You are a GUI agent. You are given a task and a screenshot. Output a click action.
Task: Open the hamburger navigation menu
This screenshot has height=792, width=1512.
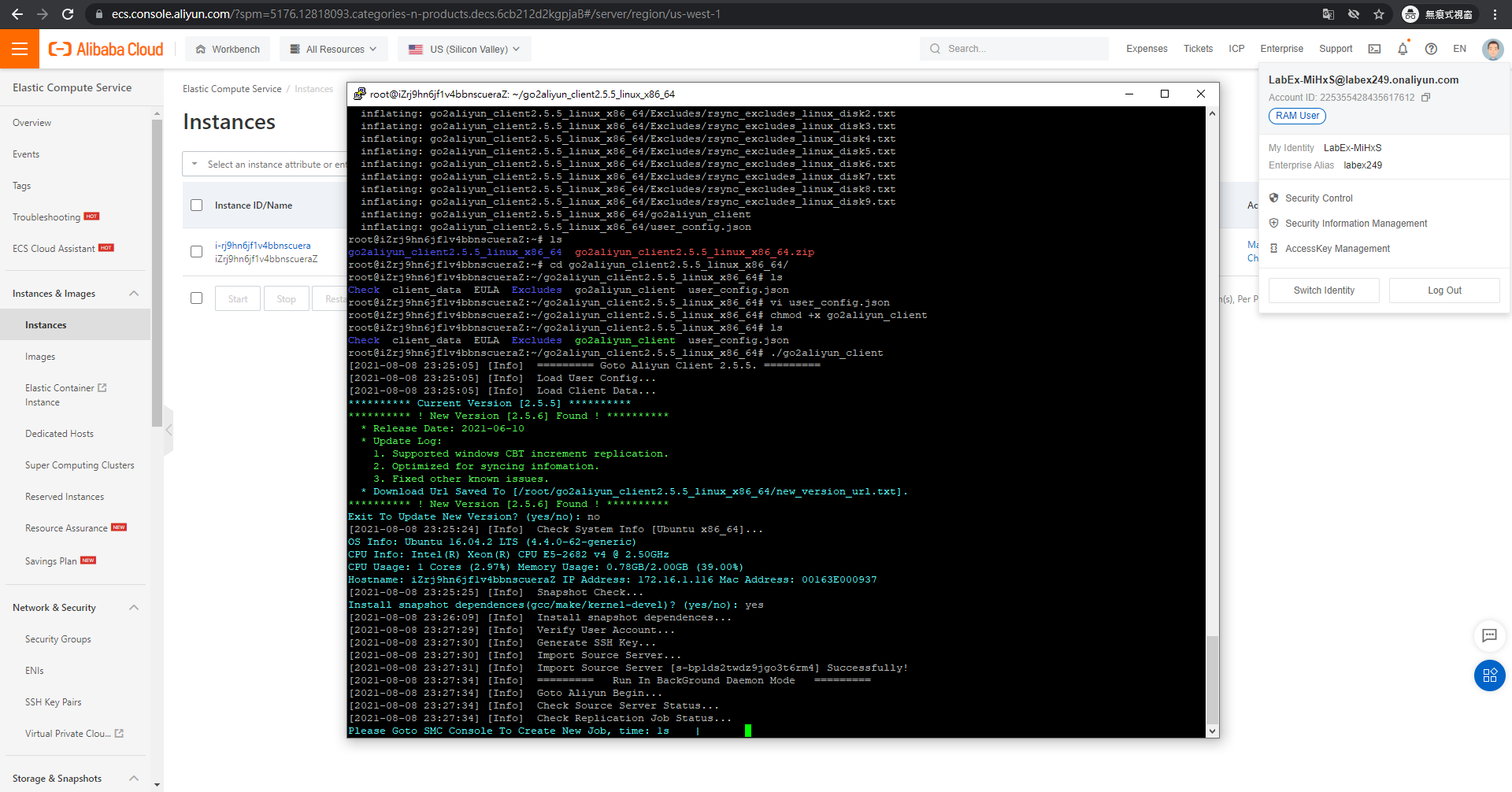click(20, 49)
